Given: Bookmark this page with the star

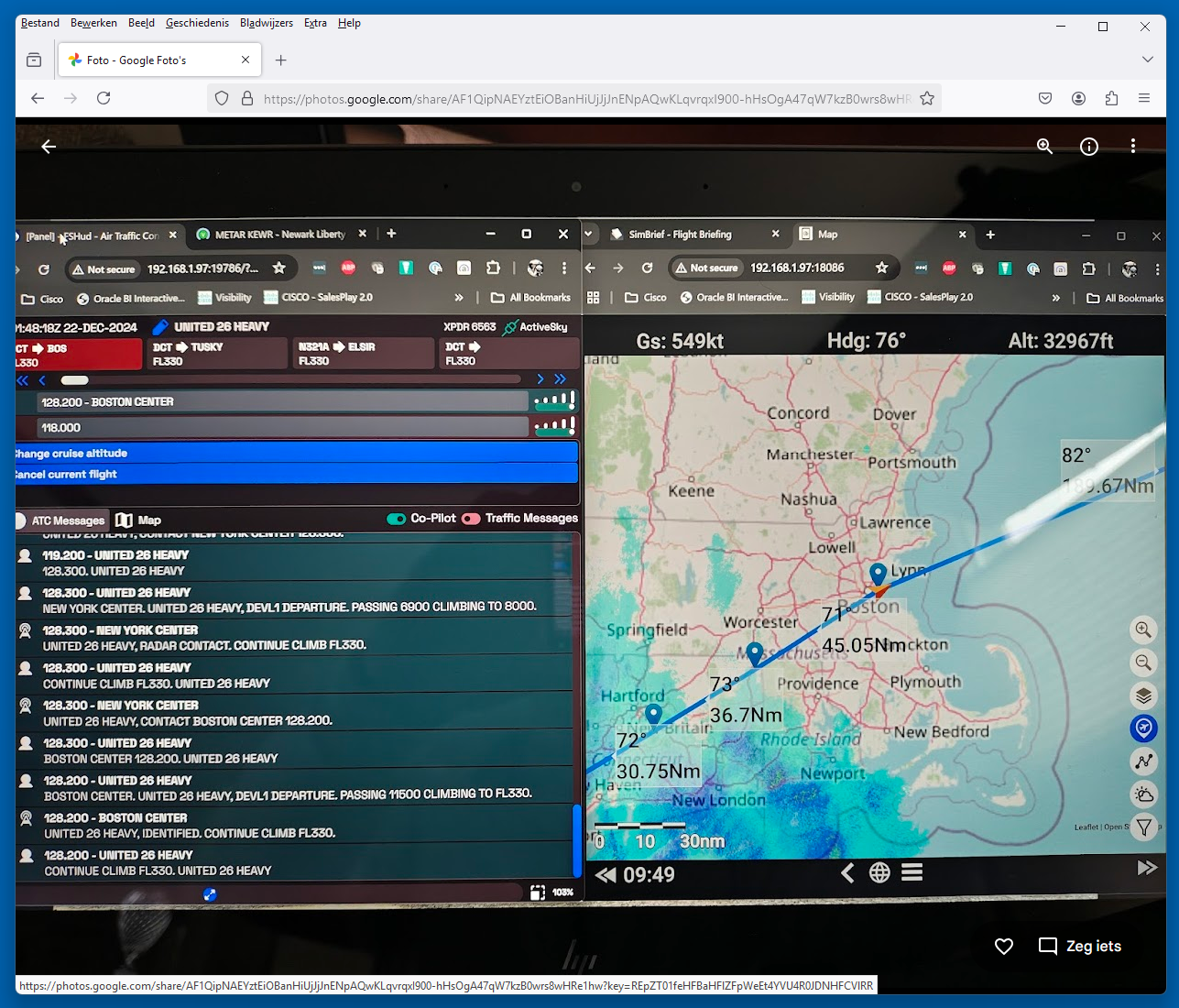Looking at the screenshot, I should click(x=927, y=98).
